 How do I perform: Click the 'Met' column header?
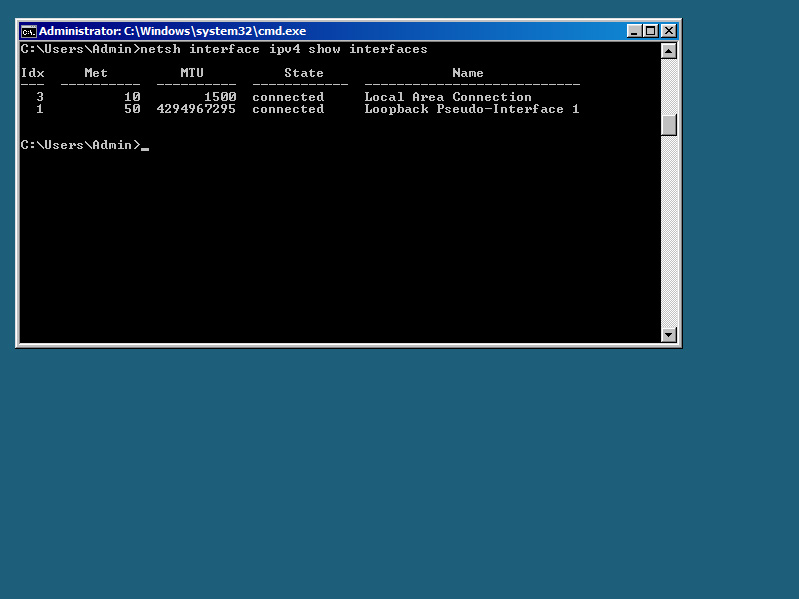pos(96,73)
